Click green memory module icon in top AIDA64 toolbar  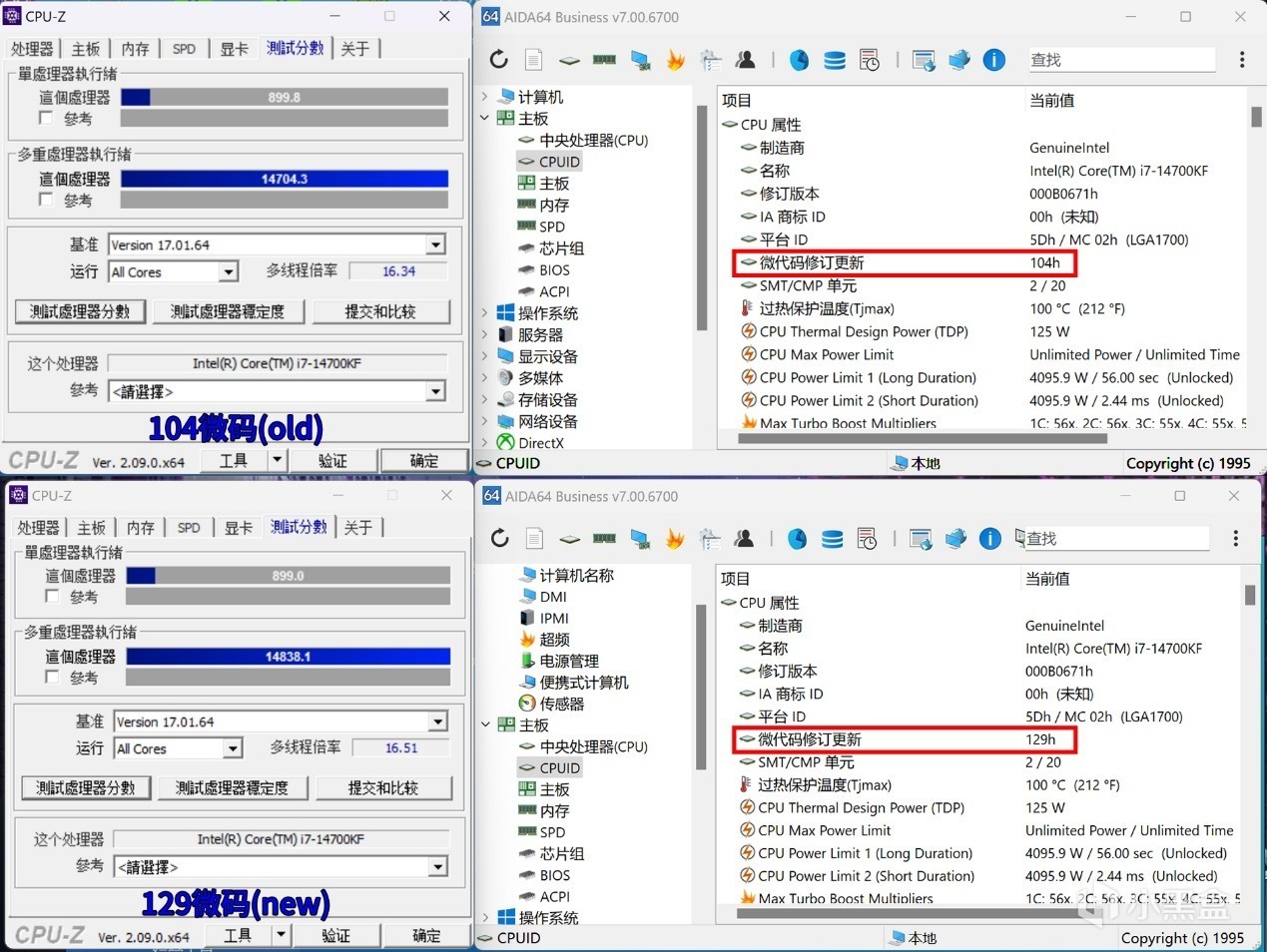(604, 60)
